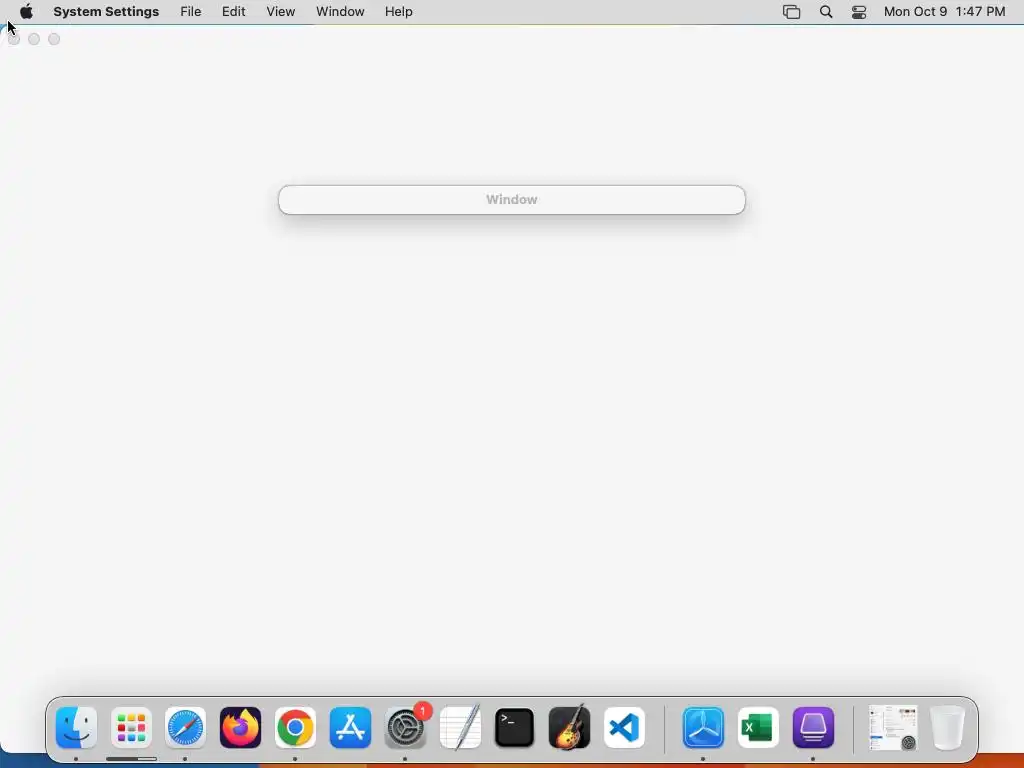1024x768 pixels.
Task: Open Control Center icon
Action: click(x=859, y=12)
